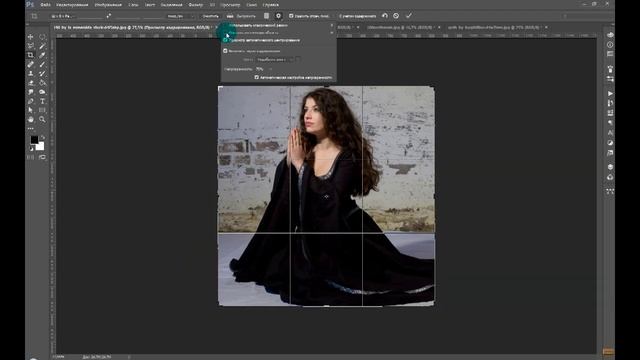Open the resolution units dropdown

tap(181, 16)
